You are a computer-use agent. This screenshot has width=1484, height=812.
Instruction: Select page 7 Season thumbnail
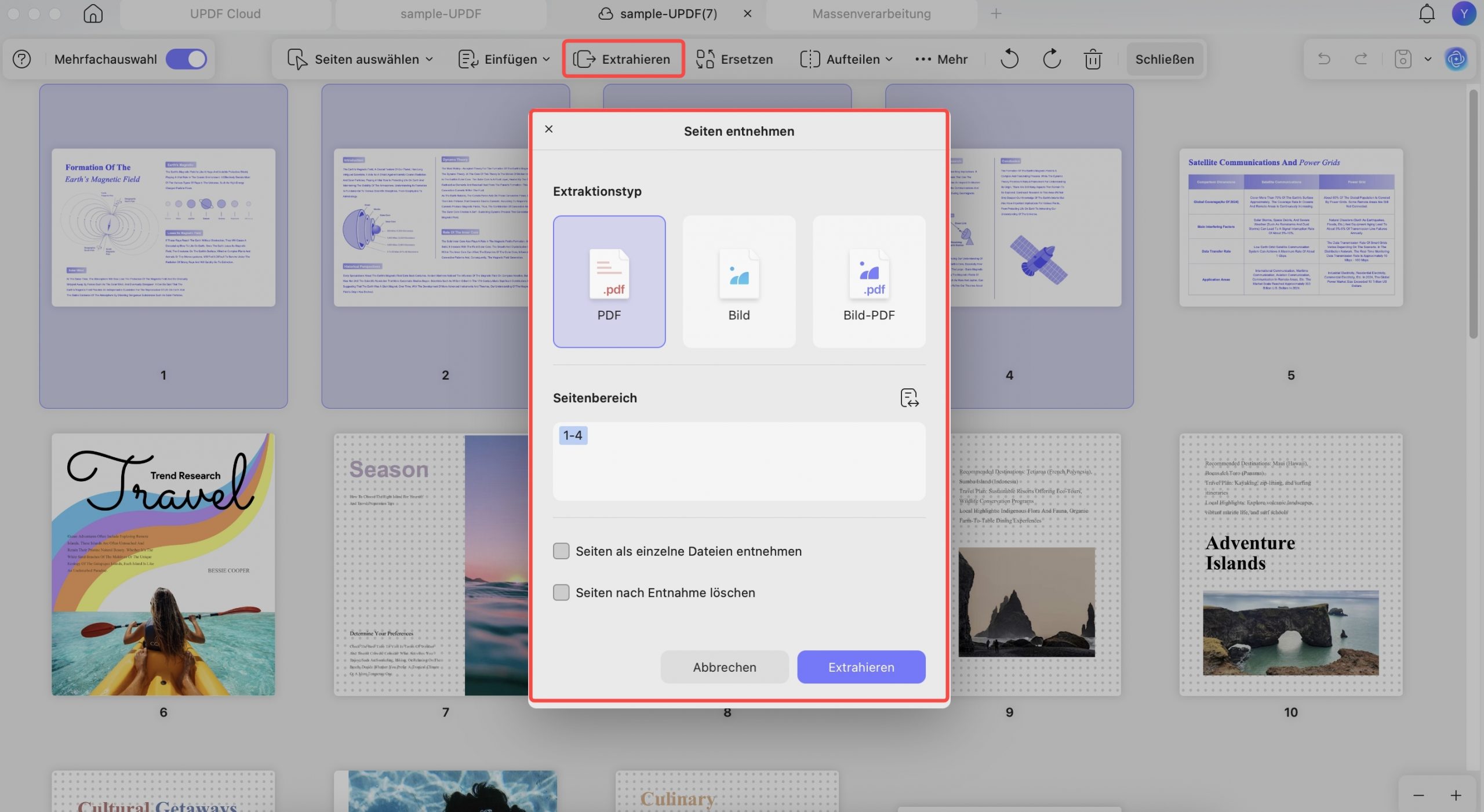(431, 565)
